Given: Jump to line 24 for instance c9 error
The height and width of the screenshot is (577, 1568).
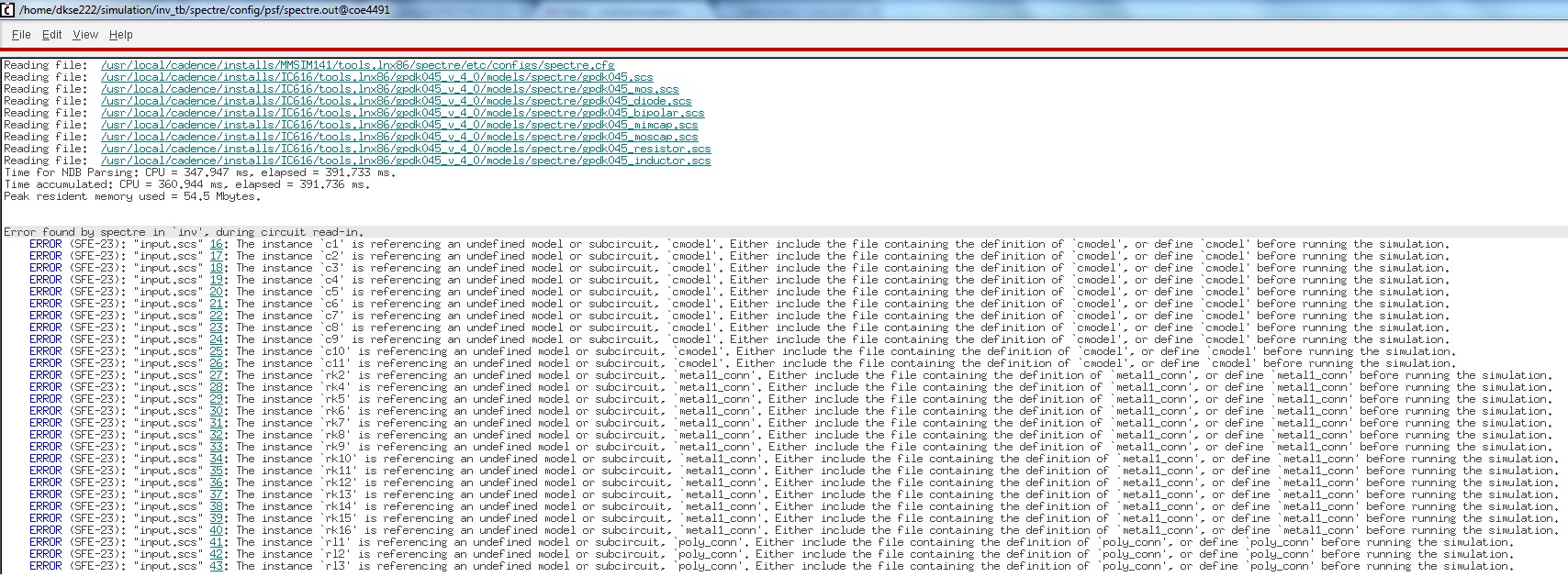Looking at the screenshot, I should 217,340.
